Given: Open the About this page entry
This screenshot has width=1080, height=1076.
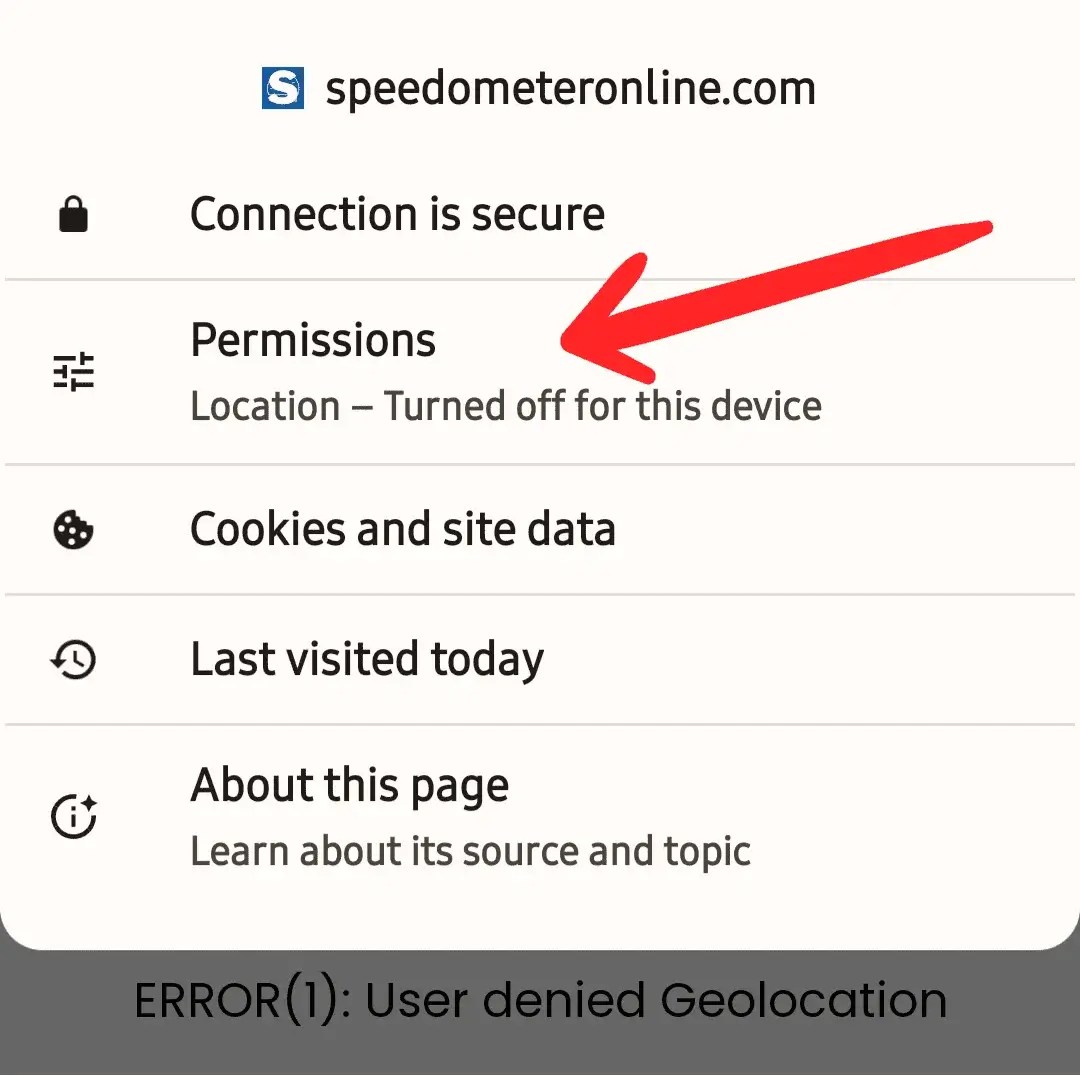Looking at the screenshot, I should pyautogui.click(x=349, y=786).
